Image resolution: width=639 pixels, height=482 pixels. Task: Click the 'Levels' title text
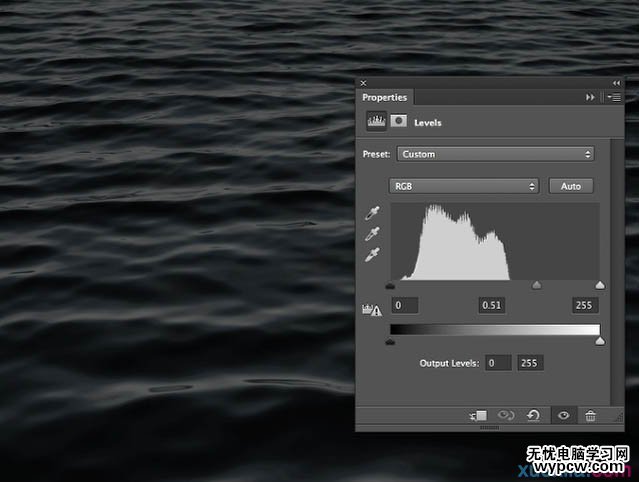pos(427,123)
